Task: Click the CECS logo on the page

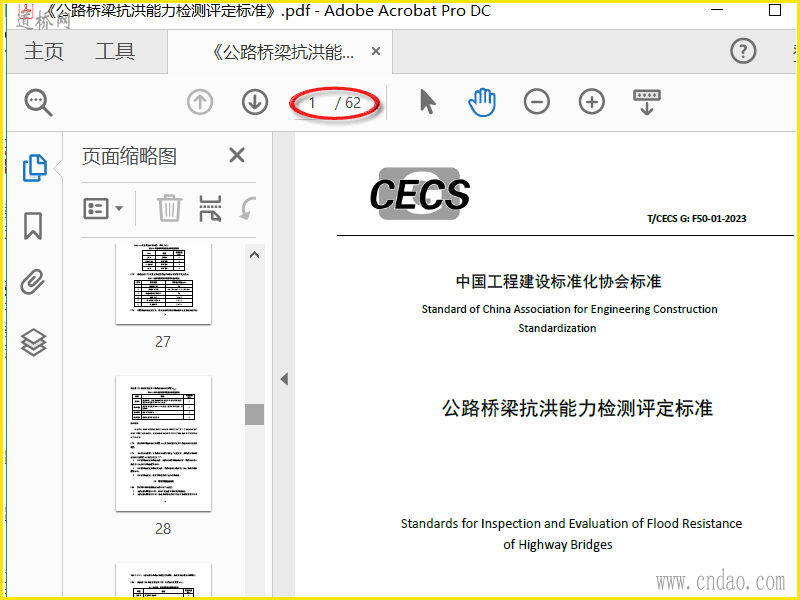Action: (x=419, y=194)
